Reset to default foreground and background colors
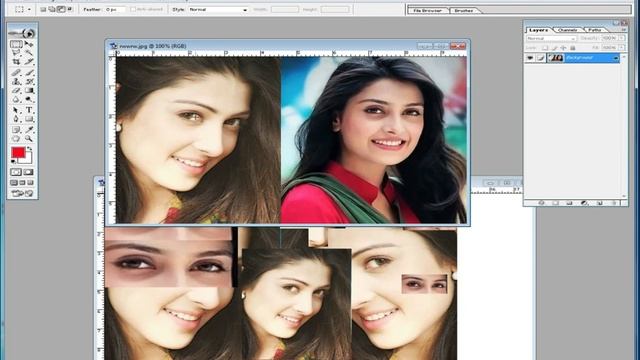Viewport: 640px width, 360px height. pyautogui.click(x=13, y=162)
